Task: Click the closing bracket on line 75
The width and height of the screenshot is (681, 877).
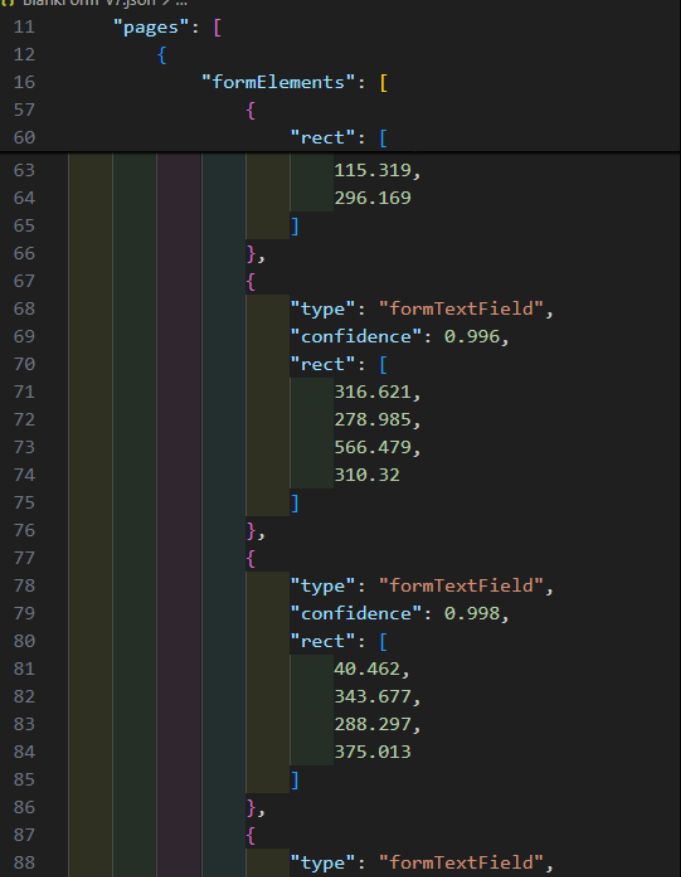Action: pos(295,502)
